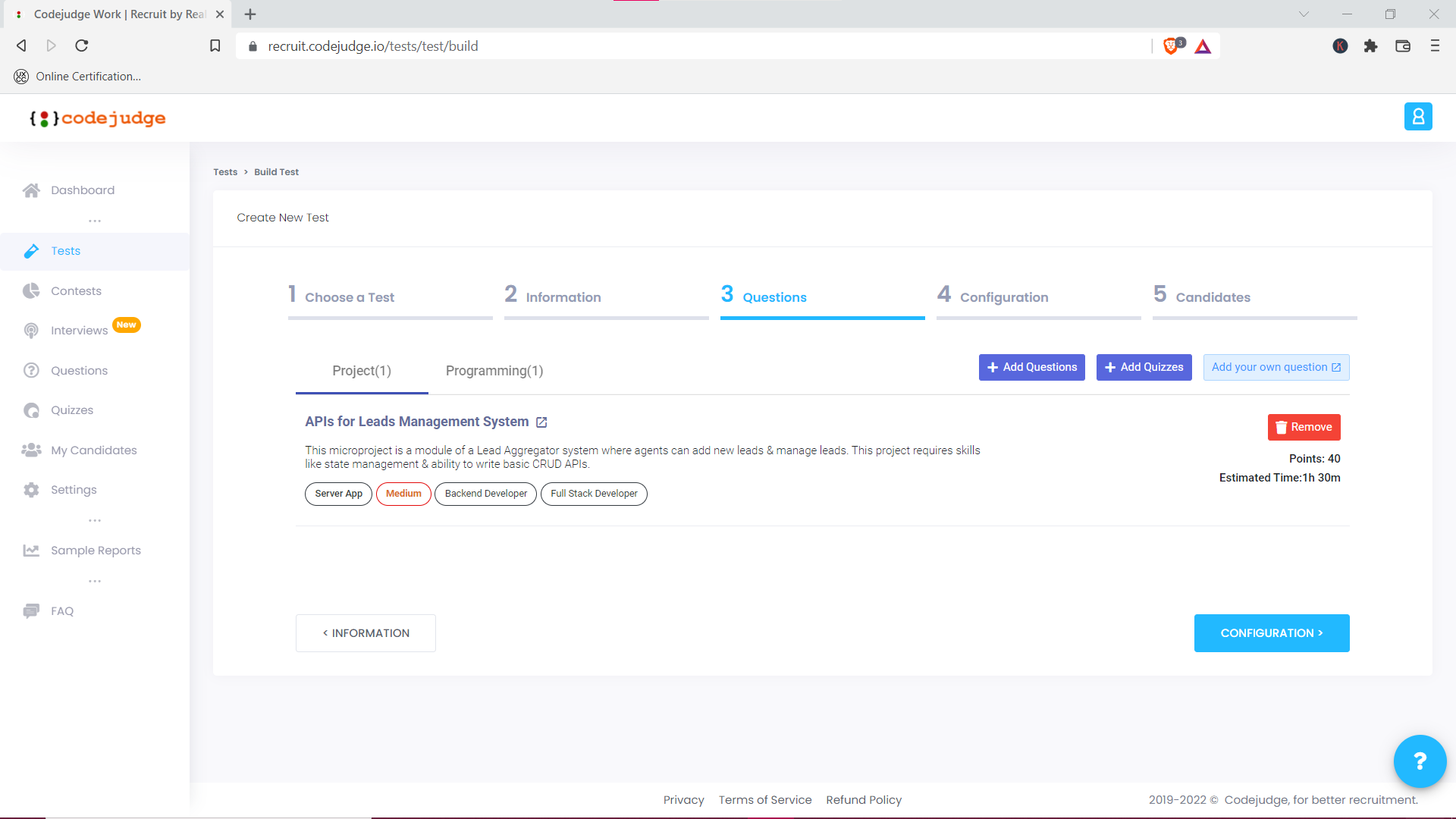The image size is (1456, 819).
Task: Open My Candidates from the sidebar
Action: pyautogui.click(x=93, y=450)
